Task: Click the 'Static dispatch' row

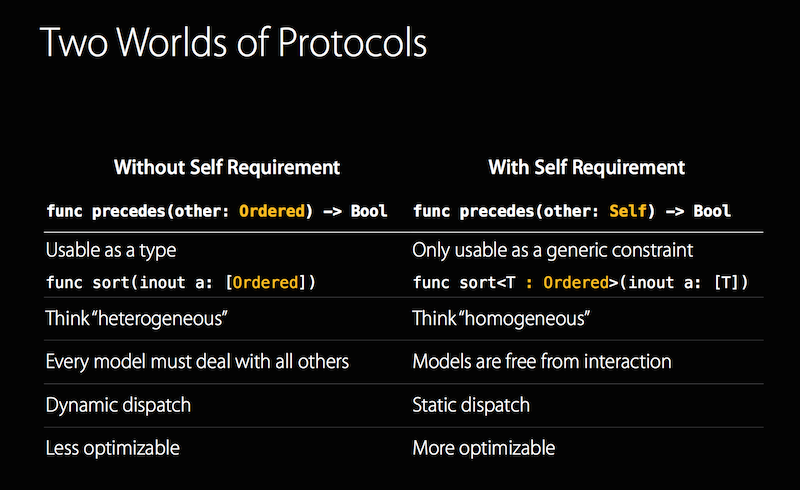Action: [x=471, y=405]
